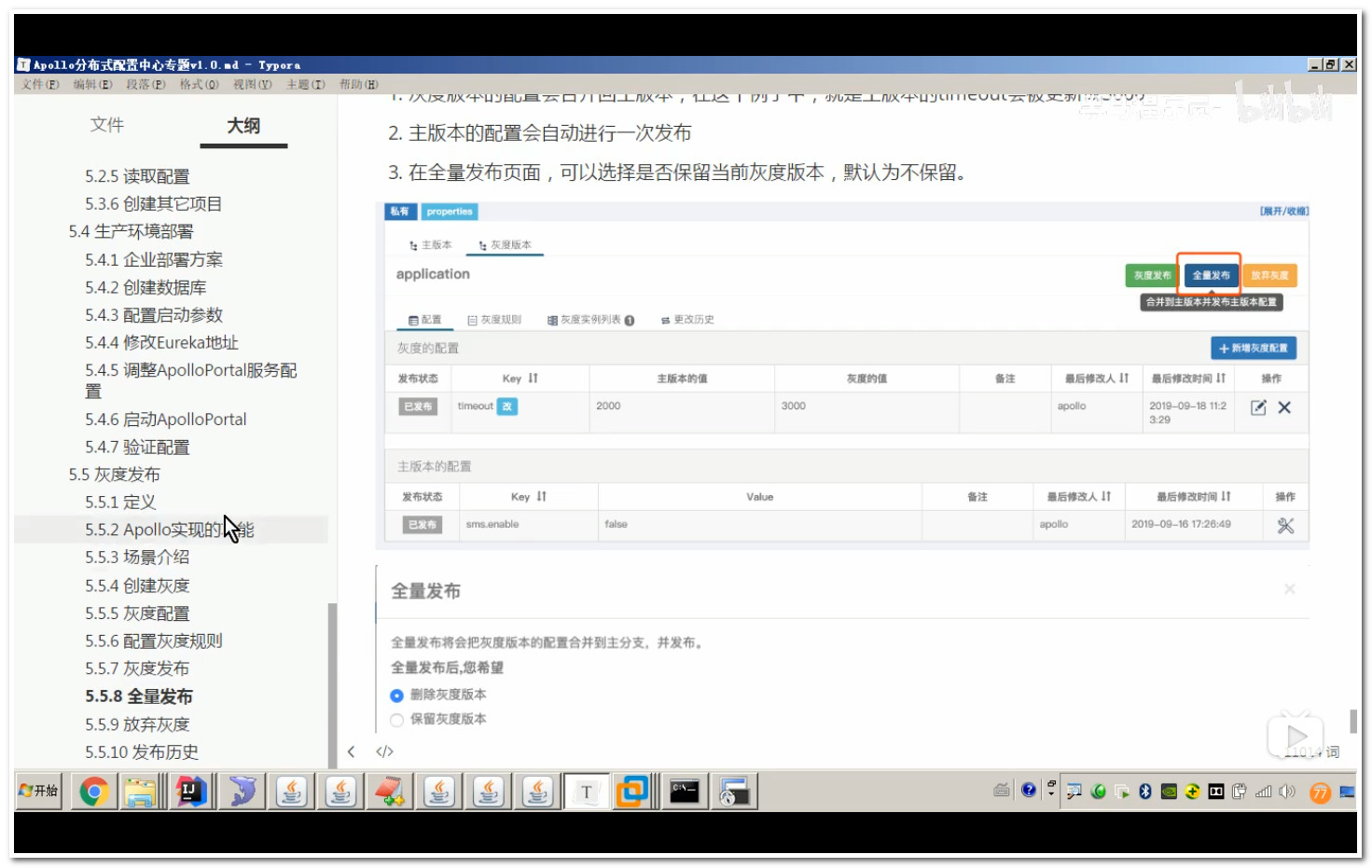
Task: Jump to outline item 5.4.4 修改Eureka地址
Action: click(x=161, y=342)
